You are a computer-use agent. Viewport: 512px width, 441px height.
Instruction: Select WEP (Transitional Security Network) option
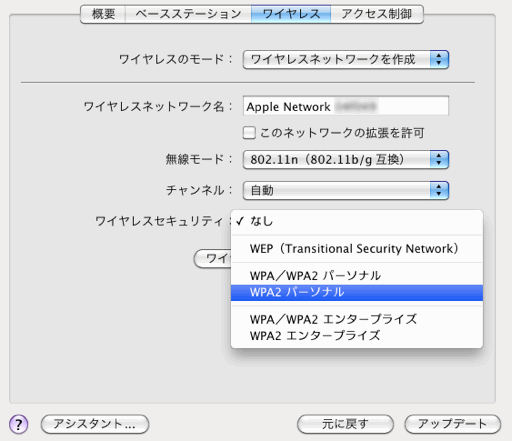357,249
